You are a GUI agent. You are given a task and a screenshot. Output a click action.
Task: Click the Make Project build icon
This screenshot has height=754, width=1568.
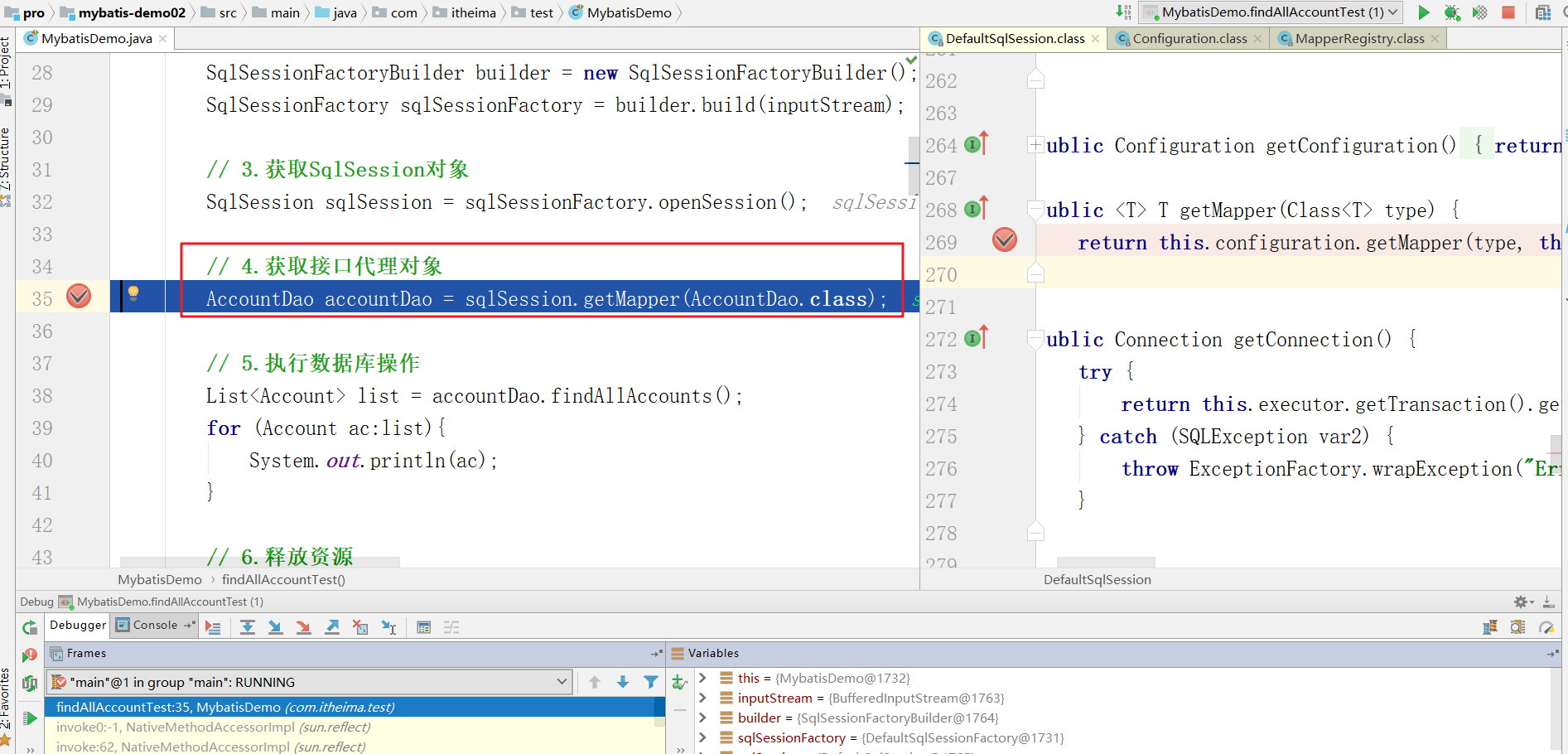[x=1123, y=12]
